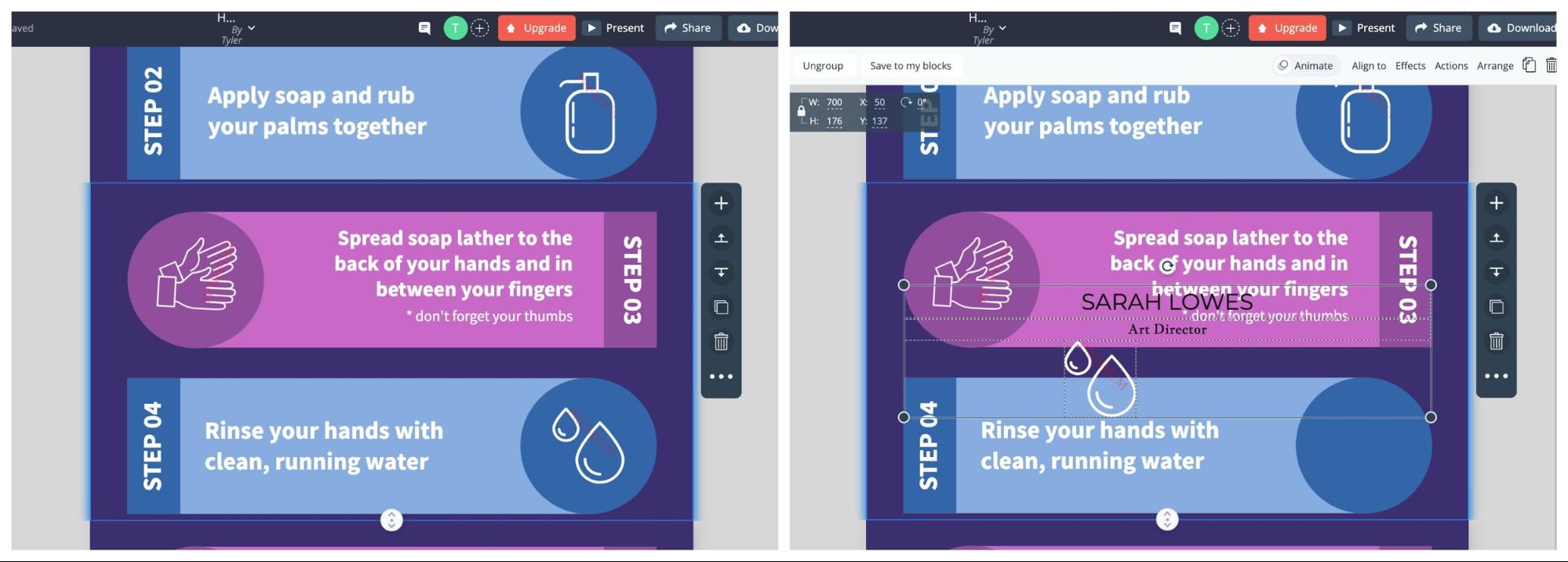Open Effects menu
This screenshot has width=1568, height=562.
[x=1410, y=66]
